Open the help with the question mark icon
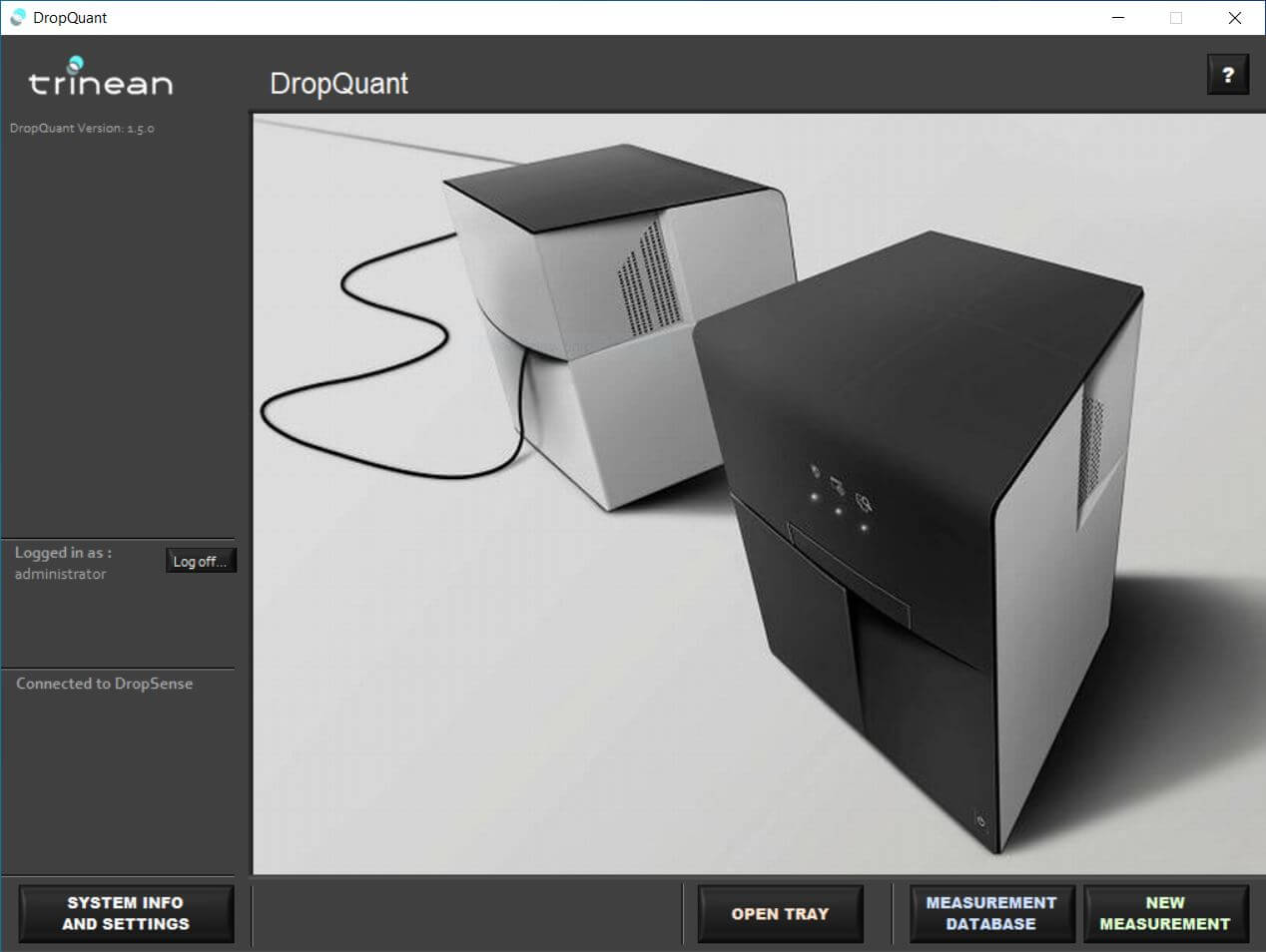 pos(1228,74)
